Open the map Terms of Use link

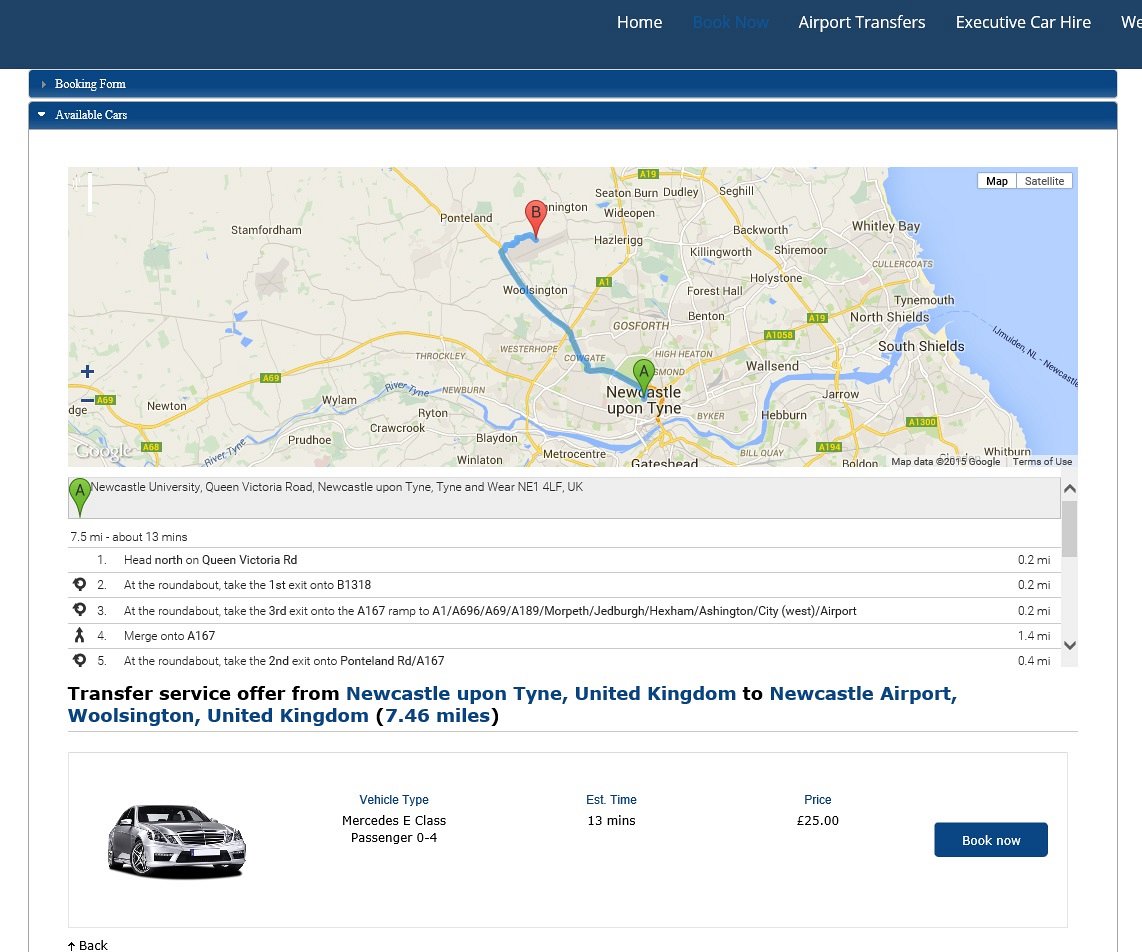coord(1042,461)
